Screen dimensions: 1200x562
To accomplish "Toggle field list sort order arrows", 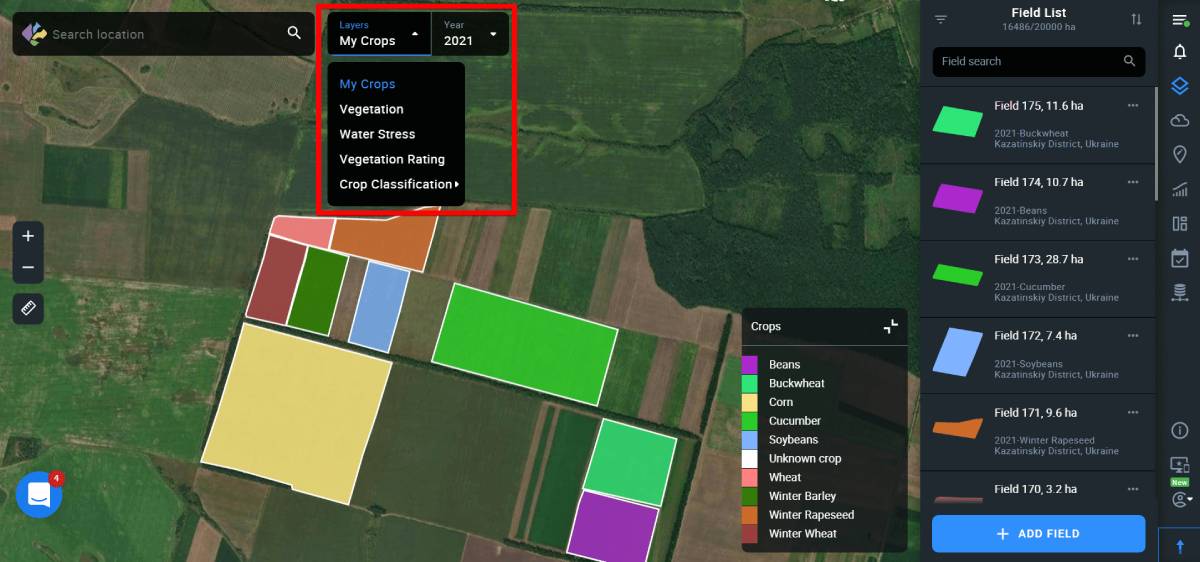I will point(1136,20).
